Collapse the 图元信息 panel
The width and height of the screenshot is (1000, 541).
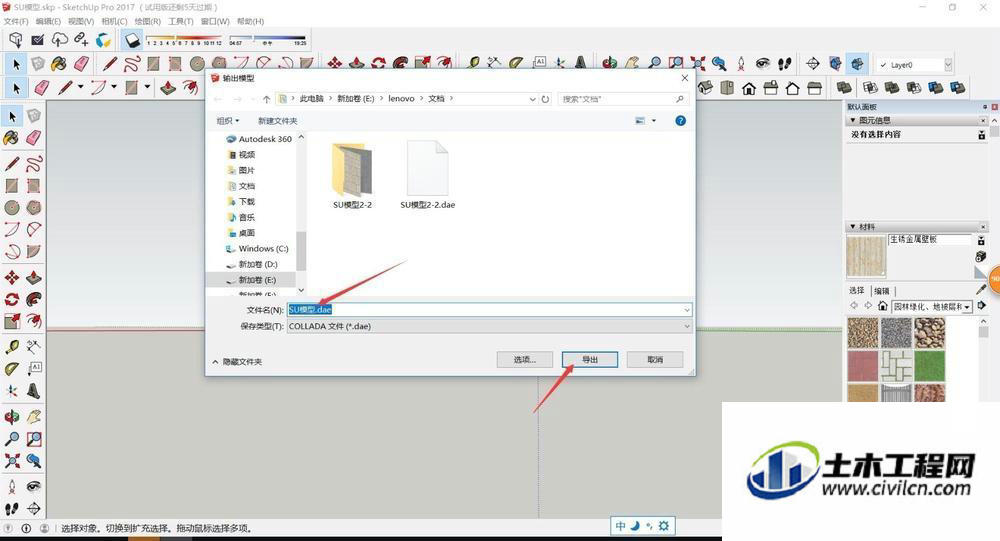tap(853, 120)
